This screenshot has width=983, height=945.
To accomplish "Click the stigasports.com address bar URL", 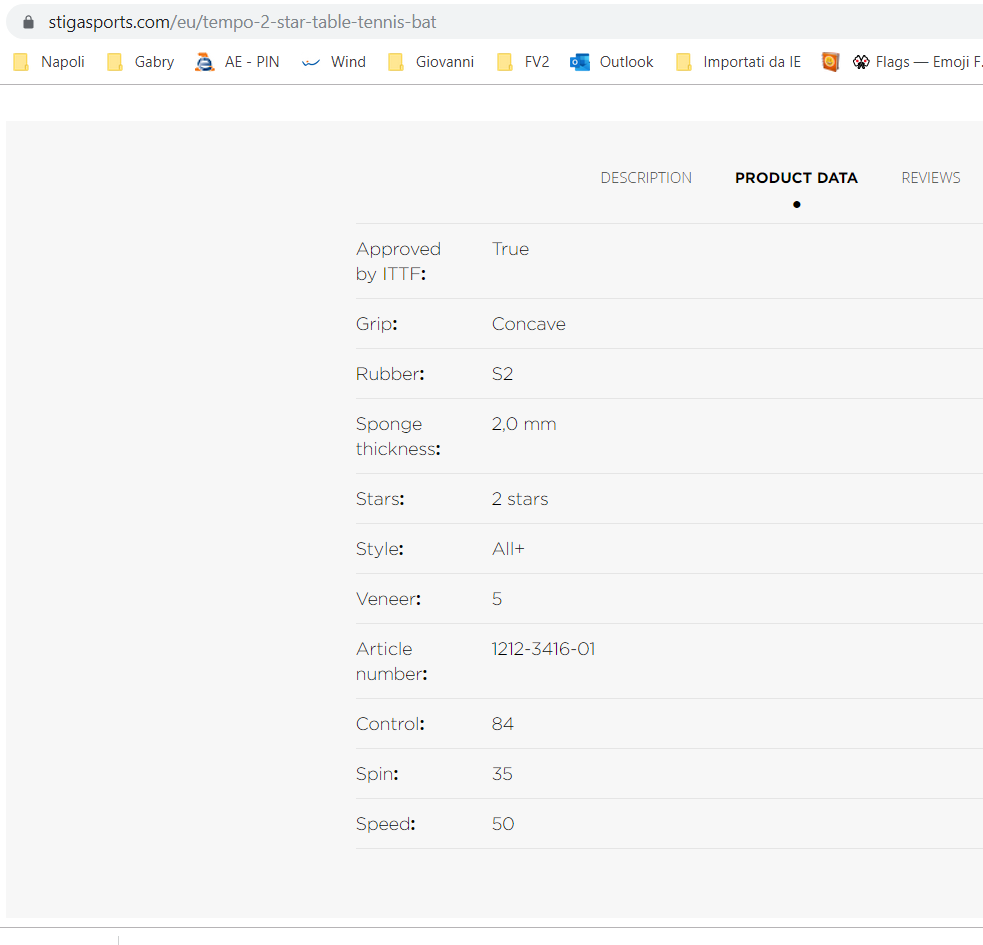I will 242,22.
